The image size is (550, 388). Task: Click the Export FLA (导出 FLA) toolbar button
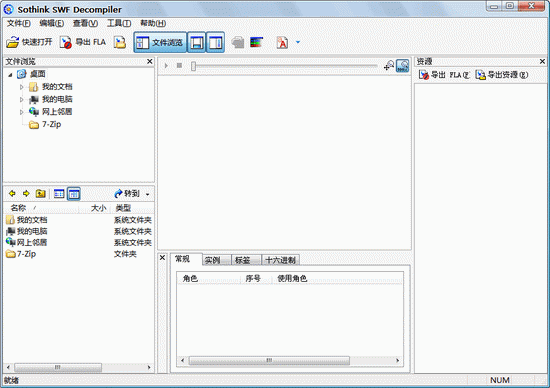(82, 42)
